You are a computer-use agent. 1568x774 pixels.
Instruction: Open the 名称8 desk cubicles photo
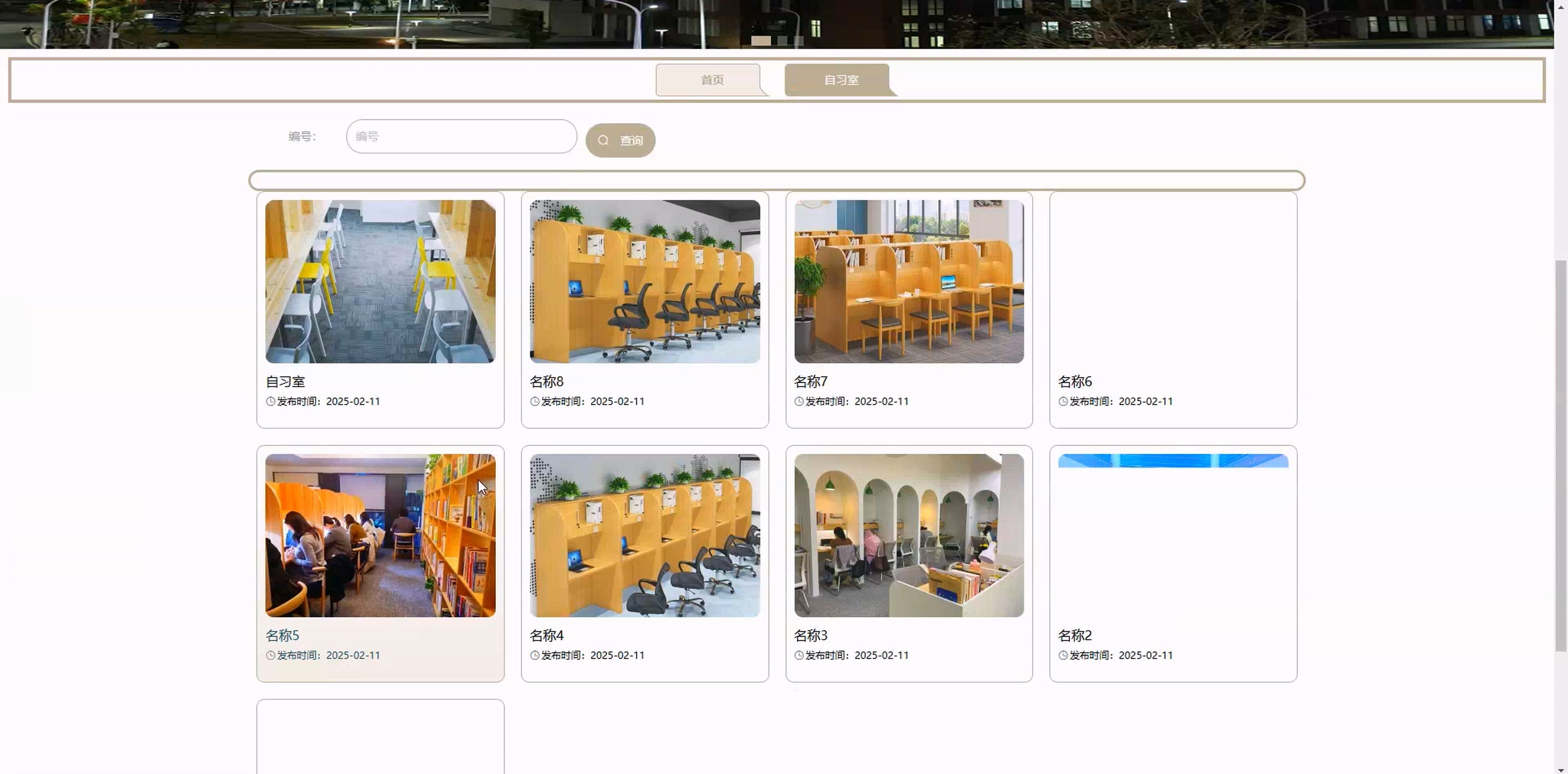645,281
